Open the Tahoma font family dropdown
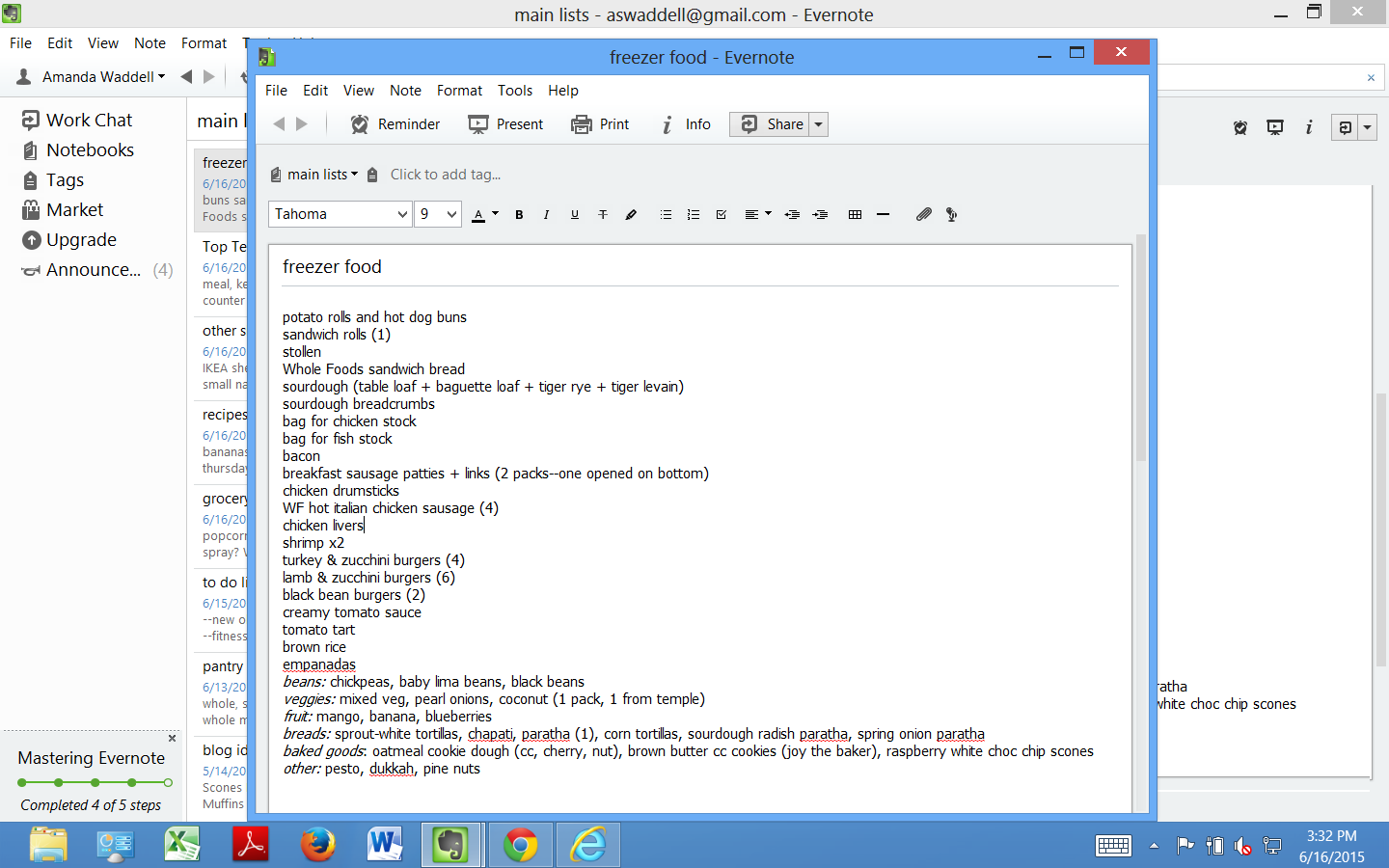This screenshot has width=1389, height=868. point(402,214)
